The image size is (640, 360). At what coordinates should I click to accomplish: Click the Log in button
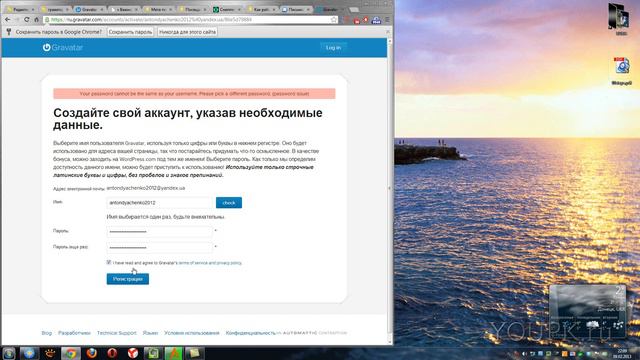333,48
